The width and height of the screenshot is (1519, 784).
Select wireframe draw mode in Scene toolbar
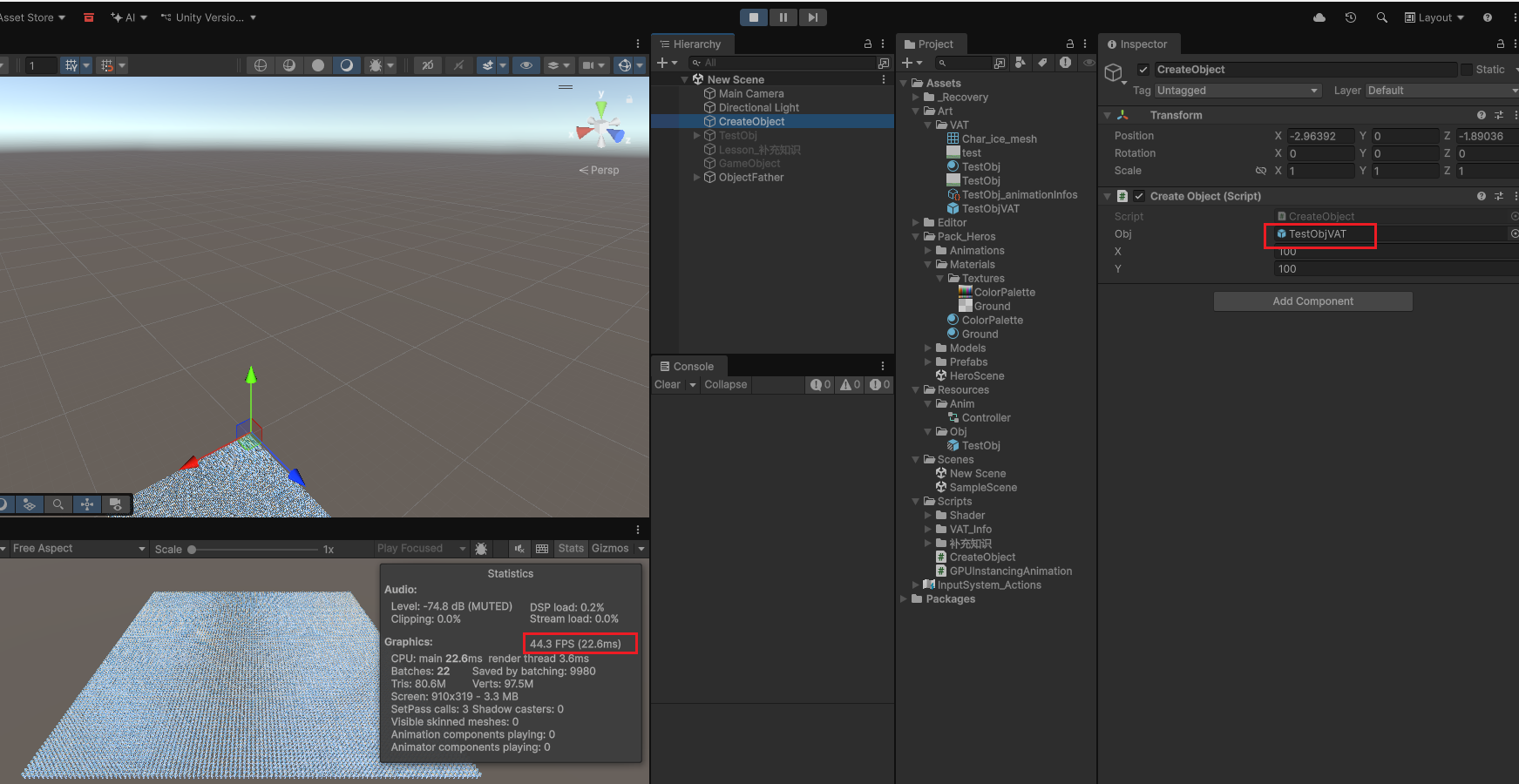point(260,65)
